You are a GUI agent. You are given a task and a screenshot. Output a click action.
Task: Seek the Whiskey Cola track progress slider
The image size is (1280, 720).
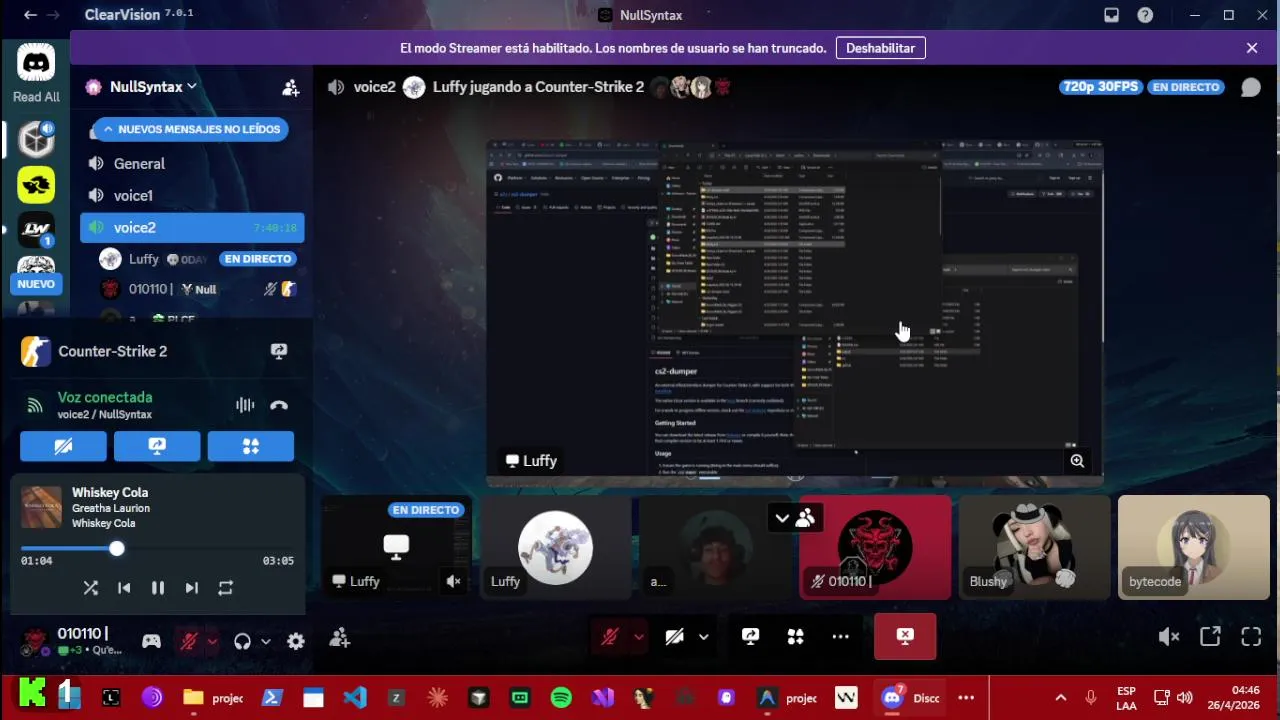click(157, 549)
